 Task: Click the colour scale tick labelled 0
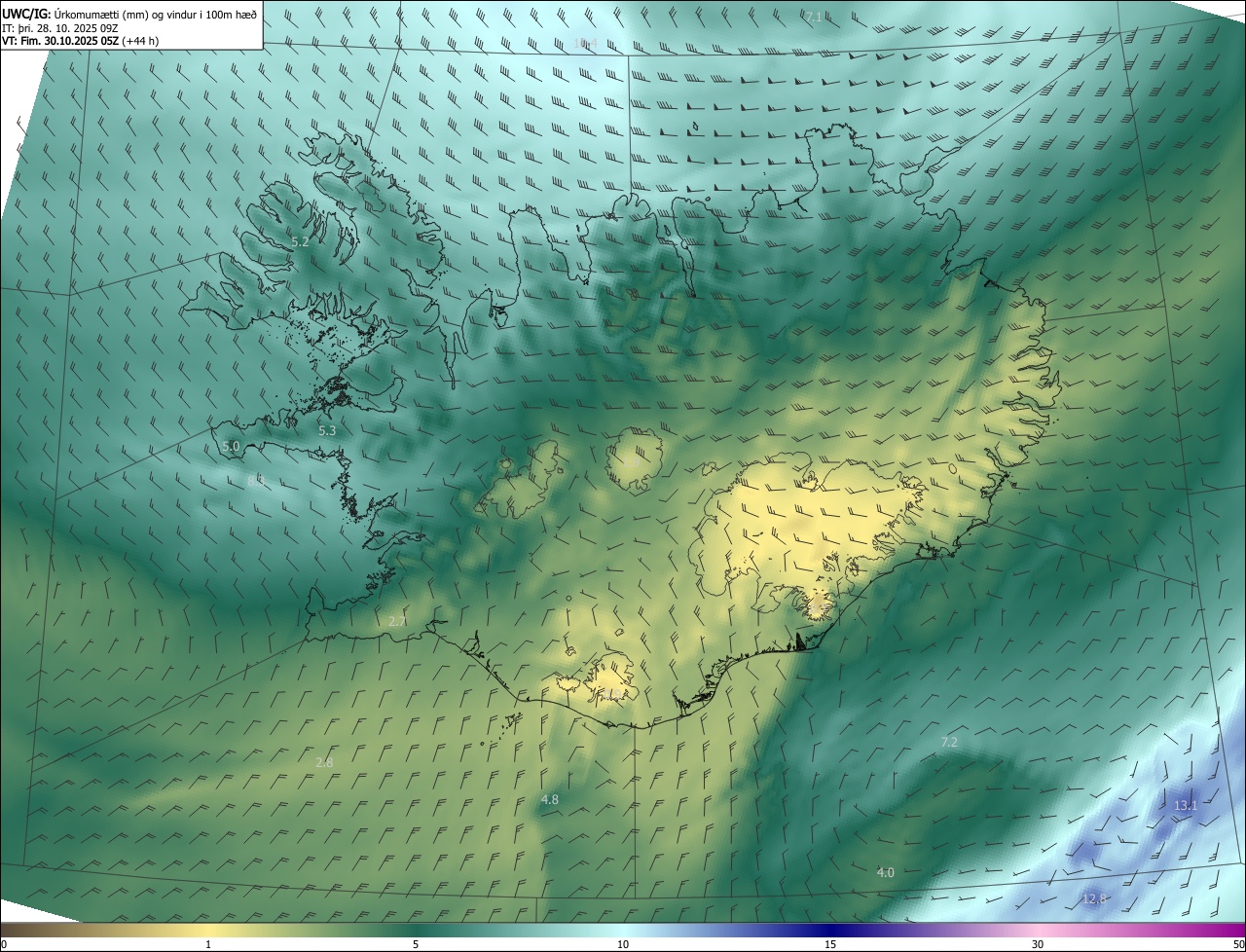(x=4, y=944)
